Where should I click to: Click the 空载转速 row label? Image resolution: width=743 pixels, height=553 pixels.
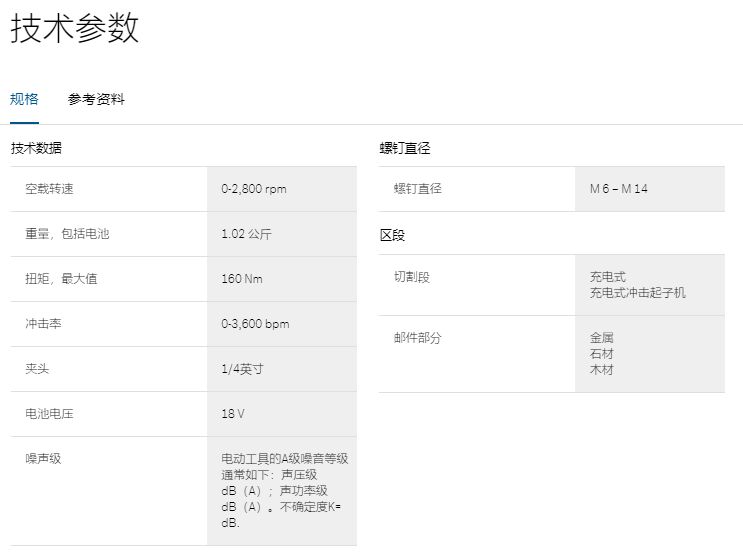coord(50,189)
